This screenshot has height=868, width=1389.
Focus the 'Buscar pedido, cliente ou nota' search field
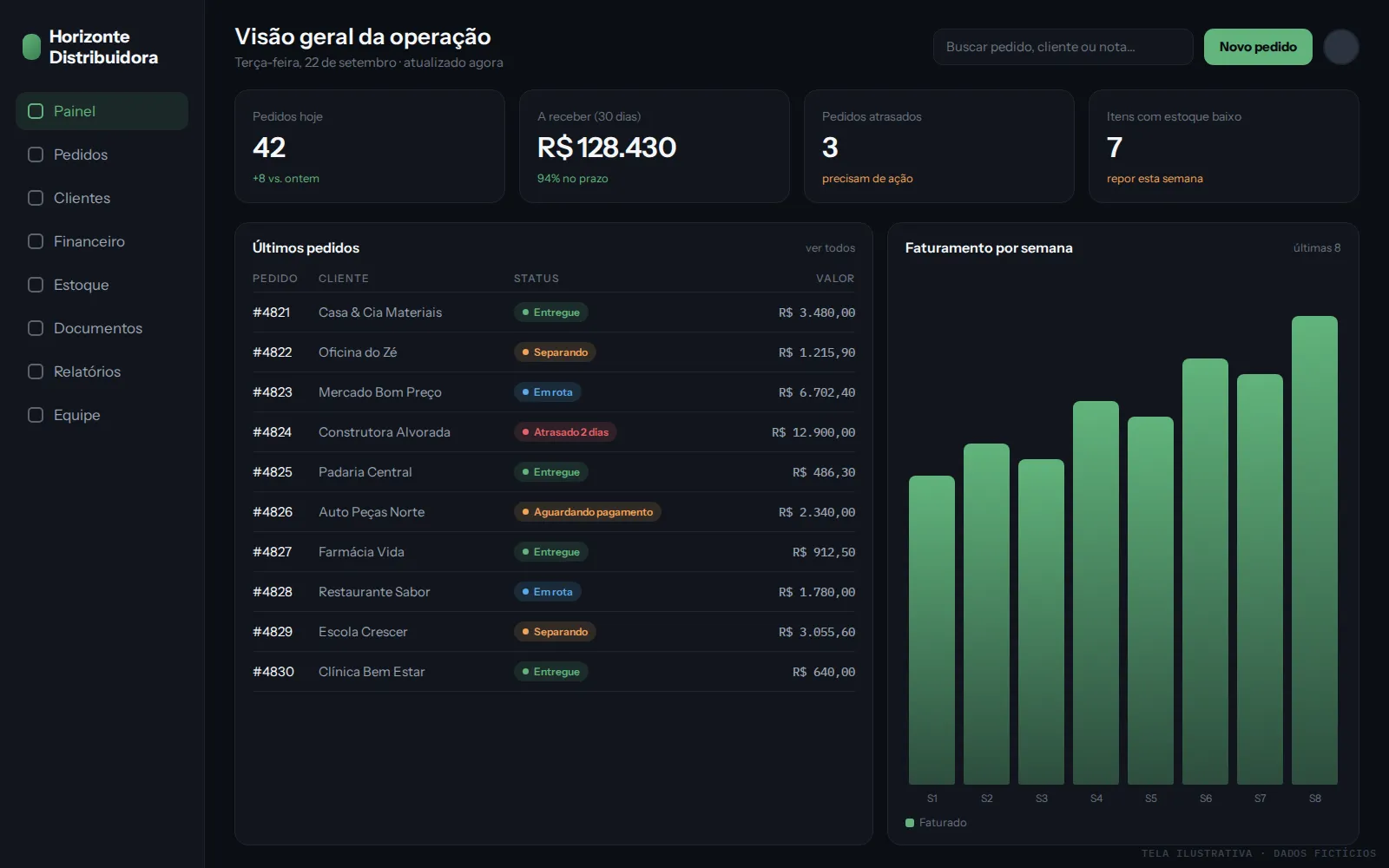pos(1063,47)
